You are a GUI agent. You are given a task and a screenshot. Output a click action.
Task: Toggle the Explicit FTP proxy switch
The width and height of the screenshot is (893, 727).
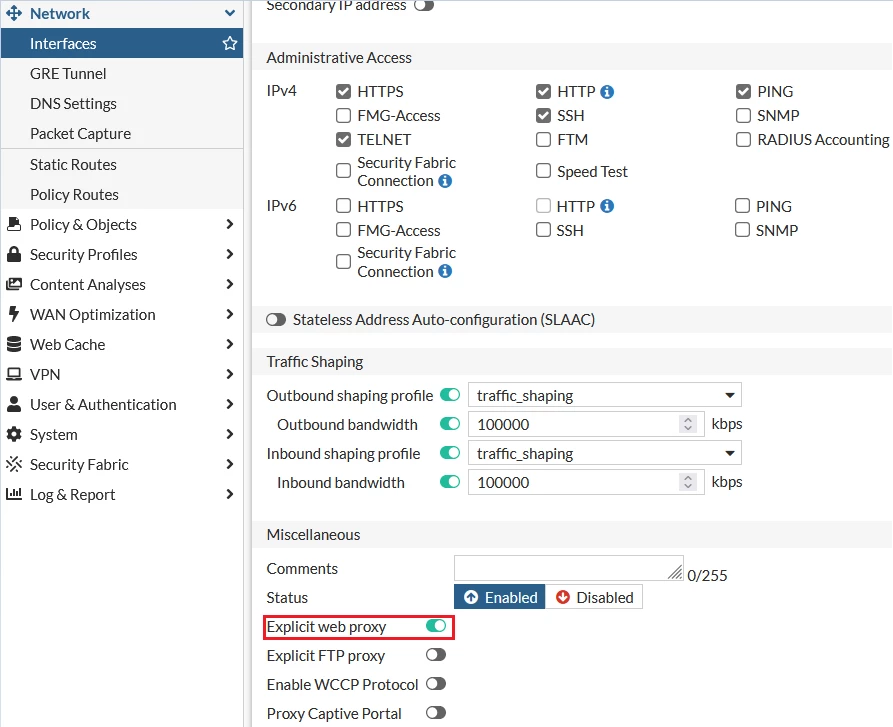click(x=436, y=655)
